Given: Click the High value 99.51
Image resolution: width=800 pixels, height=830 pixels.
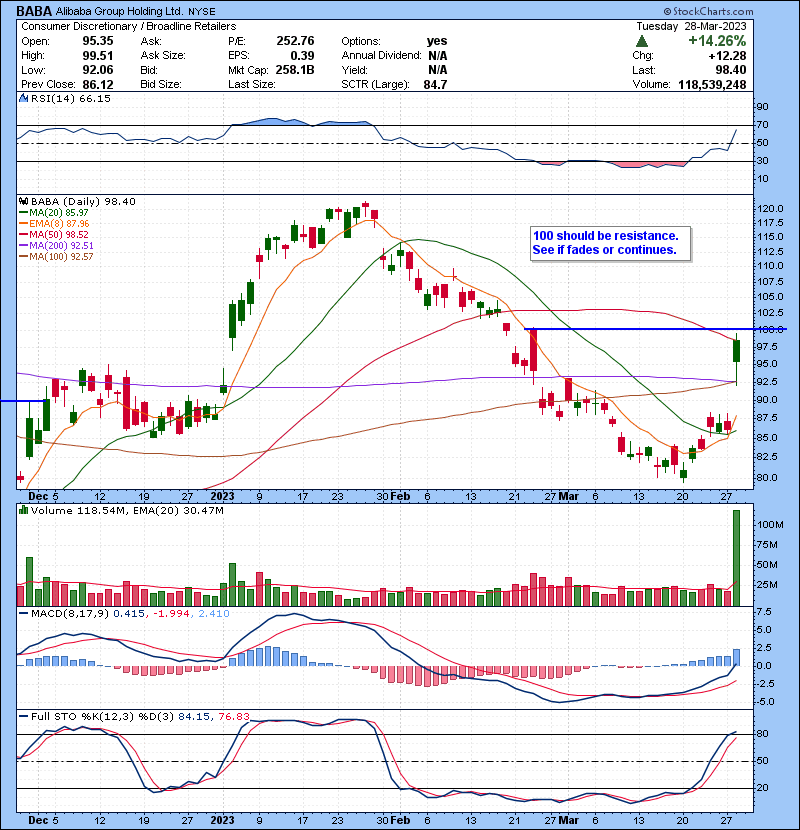Looking at the screenshot, I should coord(97,56).
